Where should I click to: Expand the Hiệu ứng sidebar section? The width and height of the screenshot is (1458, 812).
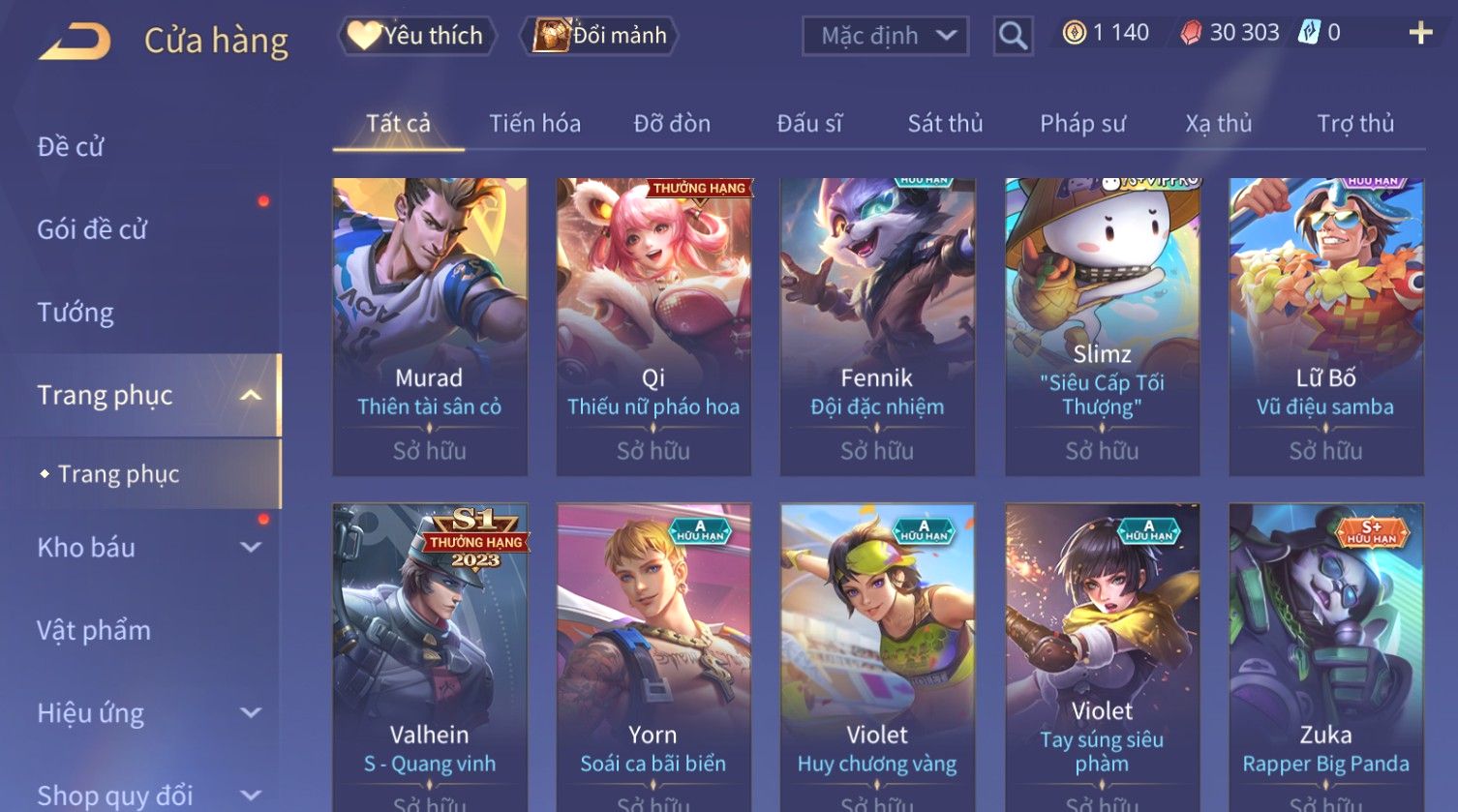250,713
